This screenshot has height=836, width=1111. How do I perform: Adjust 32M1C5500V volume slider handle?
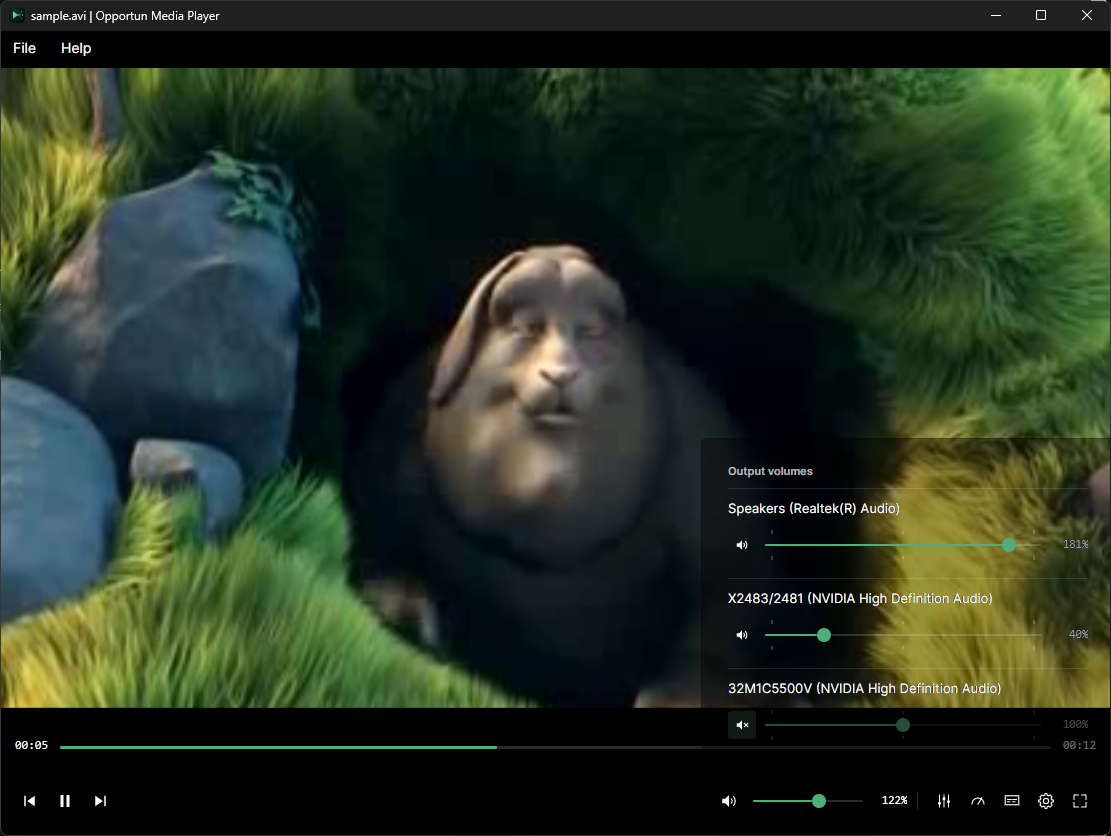pyautogui.click(x=903, y=725)
